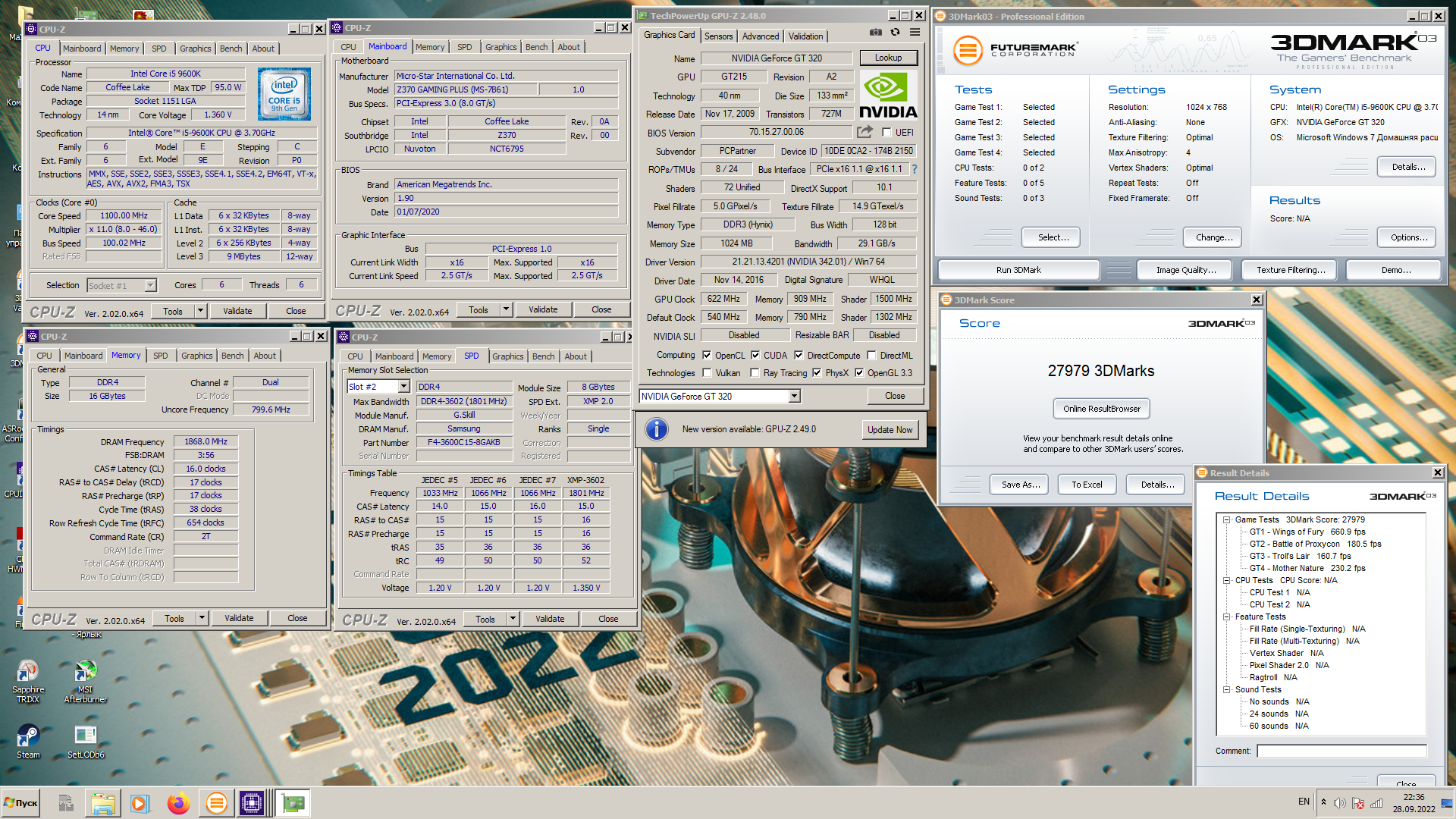Toggle the DirectCompute checkbox

click(799, 356)
